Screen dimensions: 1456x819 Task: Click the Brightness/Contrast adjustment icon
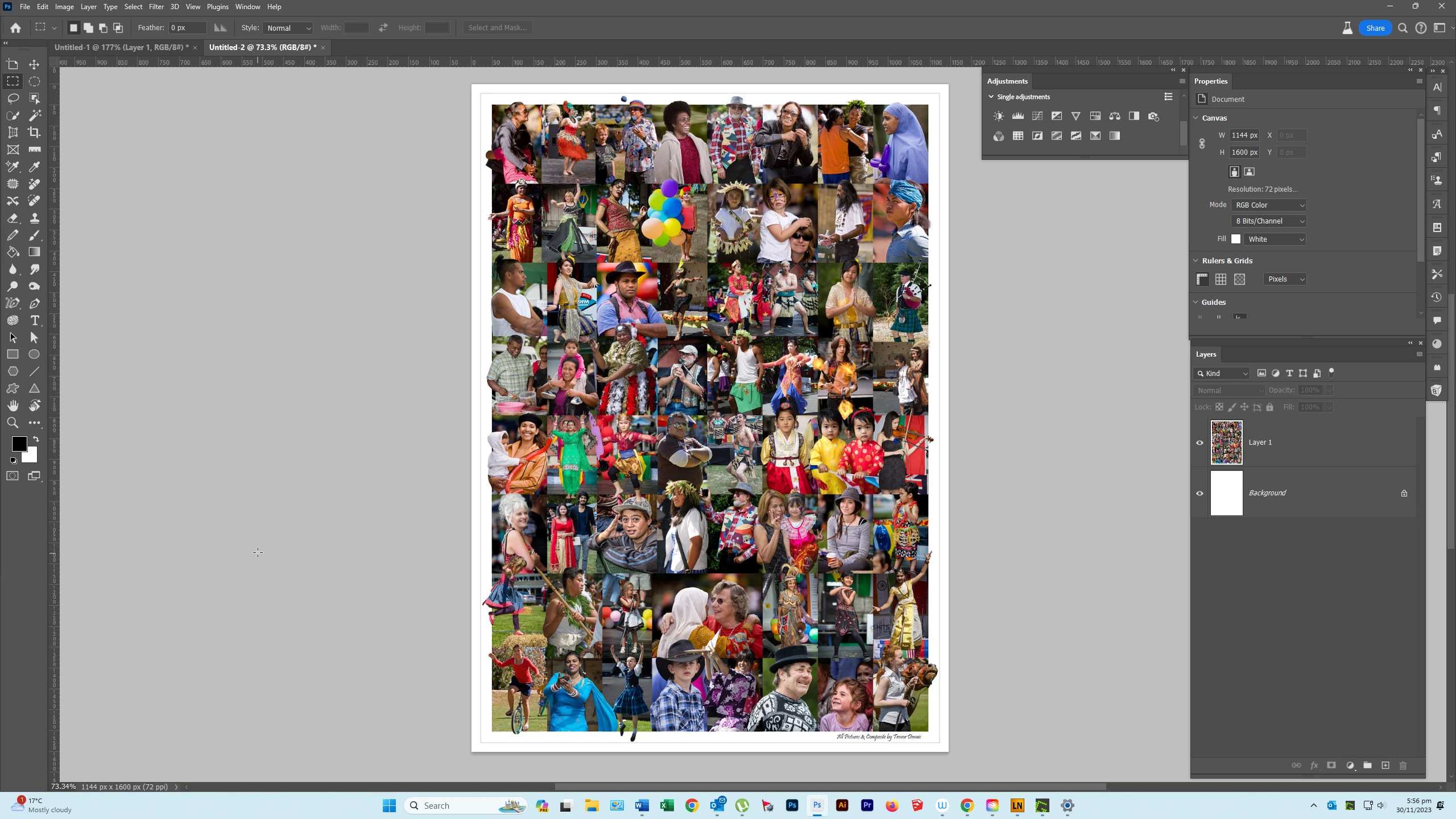click(998, 116)
